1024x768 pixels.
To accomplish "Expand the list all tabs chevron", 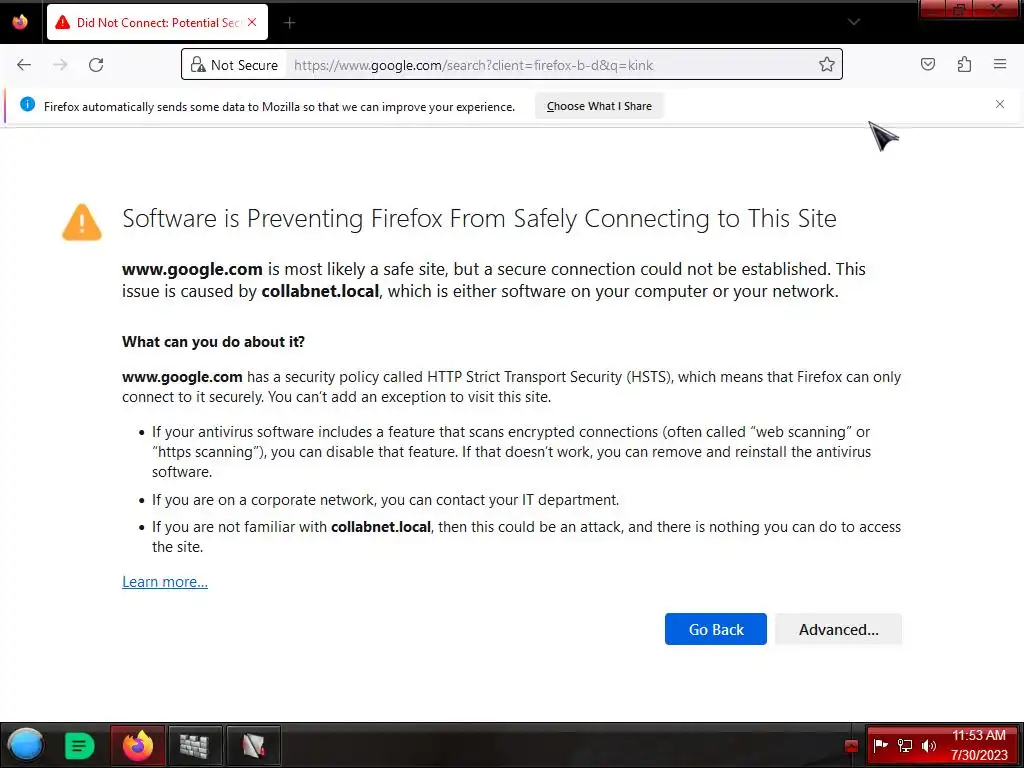I will pyautogui.click(x=854, y=22).
